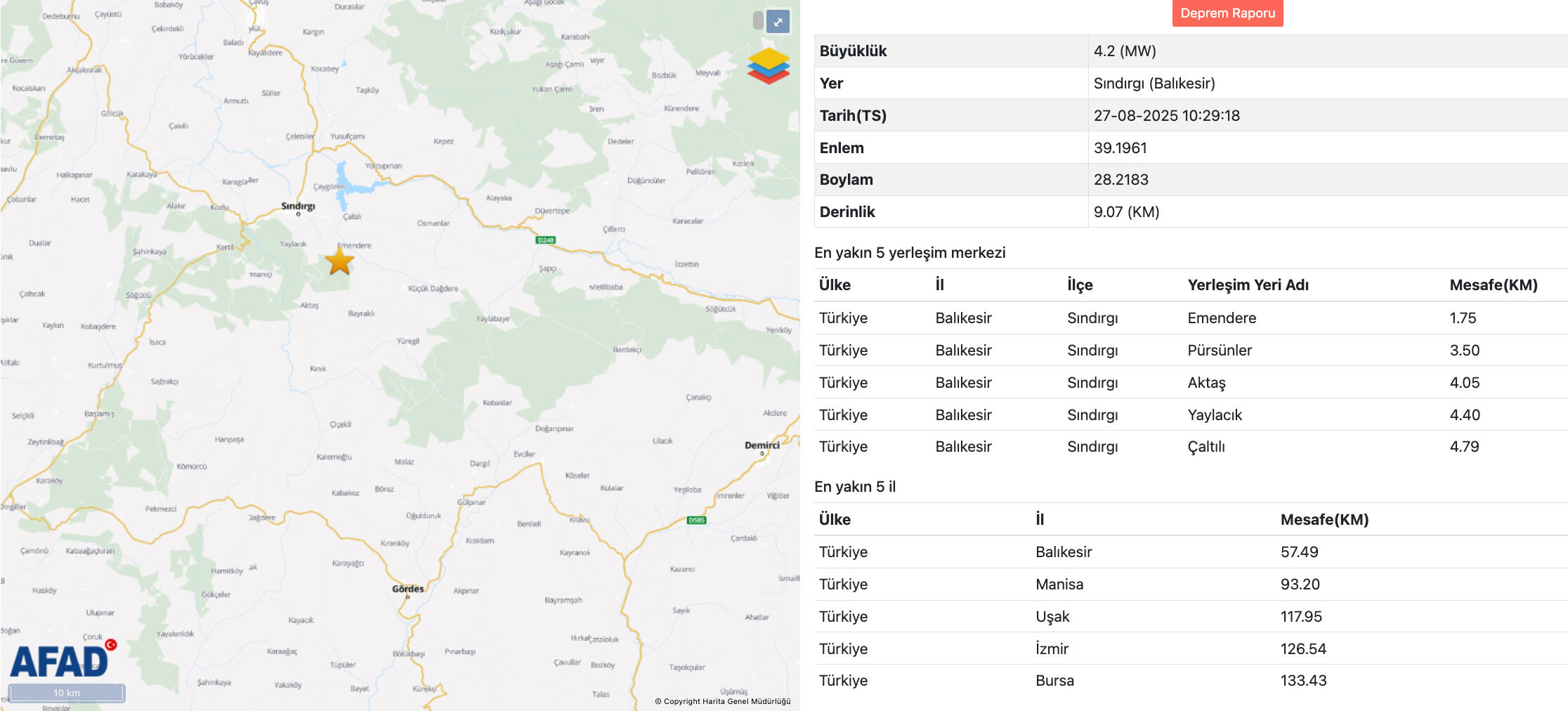
Task: Click the Gördes town label on map
Action: [408, 589]
